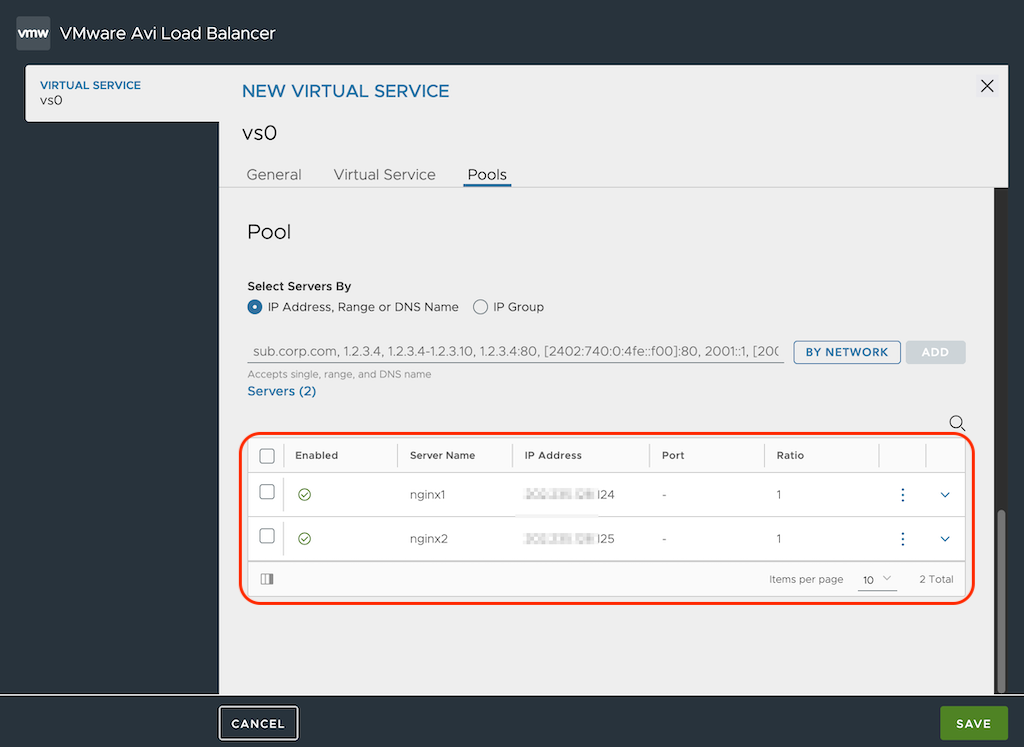The image size is (1024, 747).
Task: Click the 2 Total count text
Action: click(x=936, y=579)
